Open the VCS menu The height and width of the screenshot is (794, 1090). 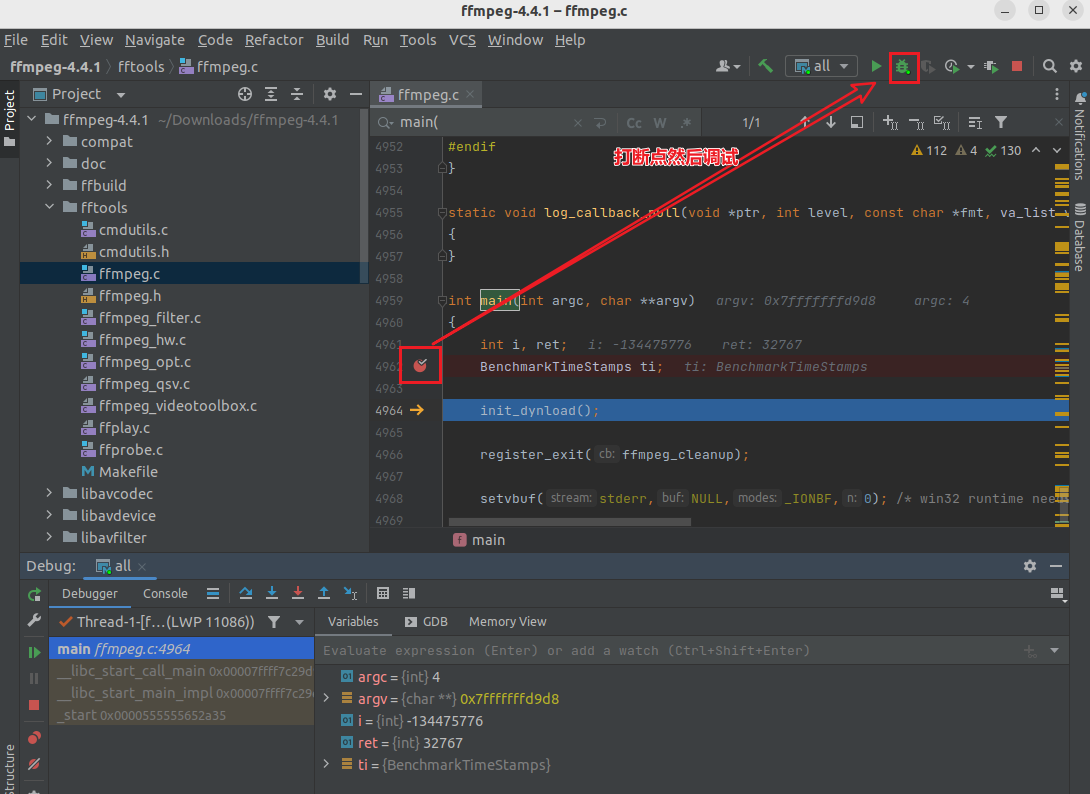click(462, 40)
